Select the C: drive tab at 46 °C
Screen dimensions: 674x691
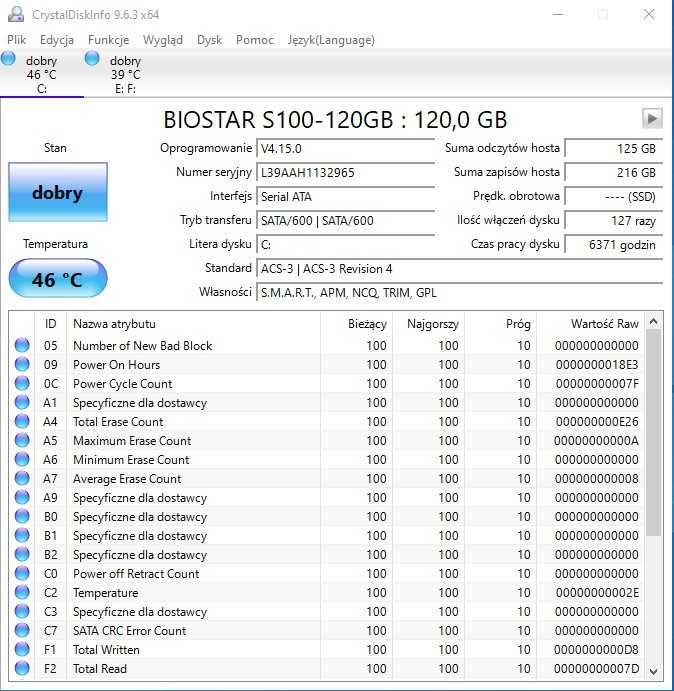[x=41, y=74]
